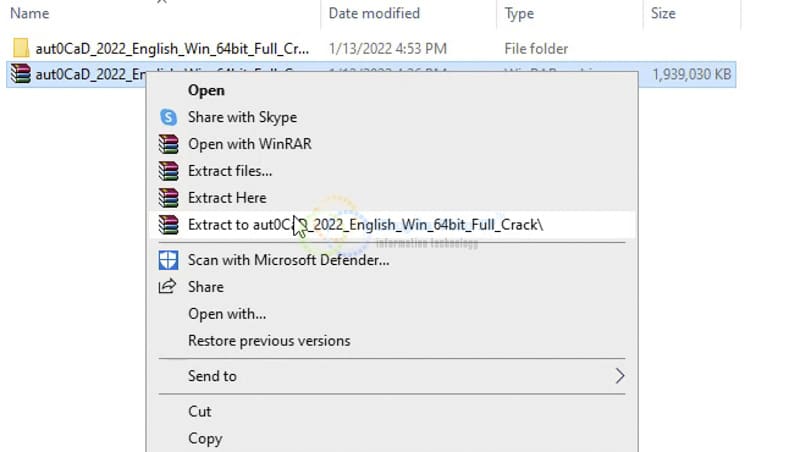Click WinRAR icon beside Open with WinRAR
This screenshot has width=800, height=452.
168,144
